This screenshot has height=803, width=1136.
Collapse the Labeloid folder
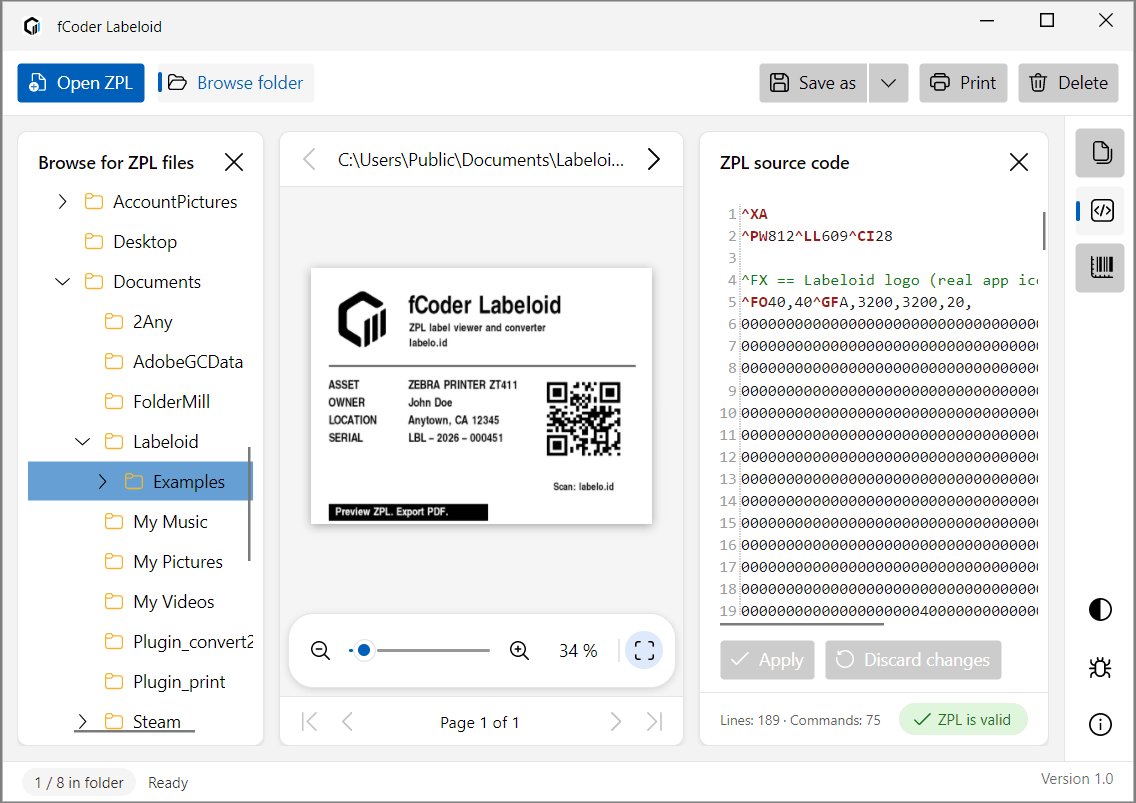pyautogui.click(x=83, y=441)
